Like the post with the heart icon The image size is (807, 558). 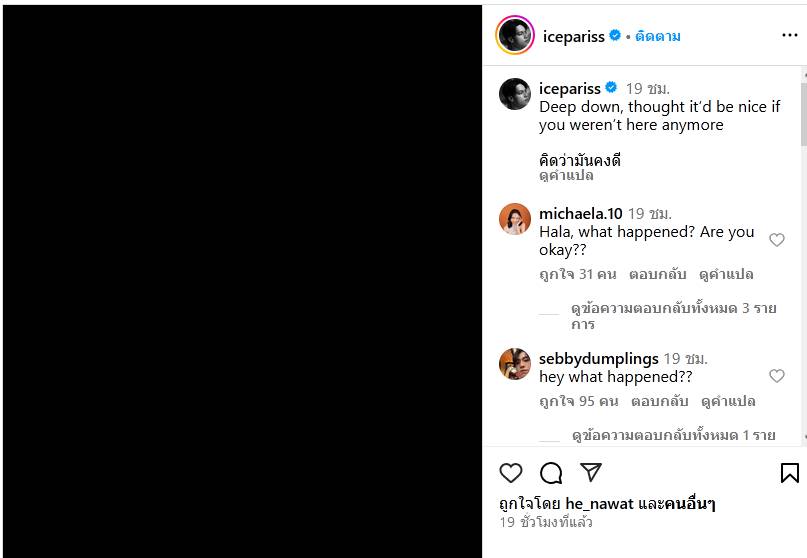pos(510,473)
